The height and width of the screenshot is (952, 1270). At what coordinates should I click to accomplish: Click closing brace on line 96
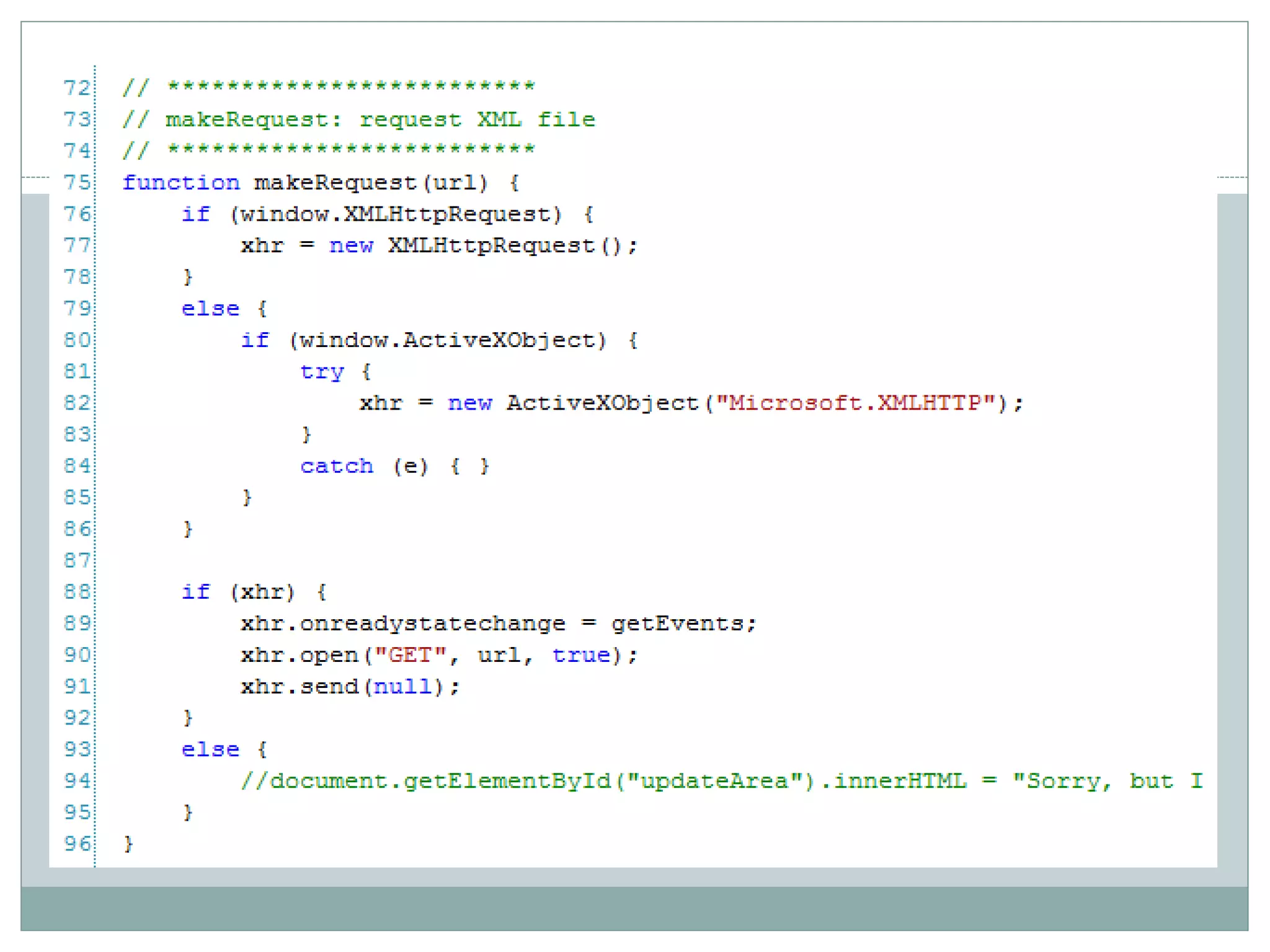click(128, 844)
